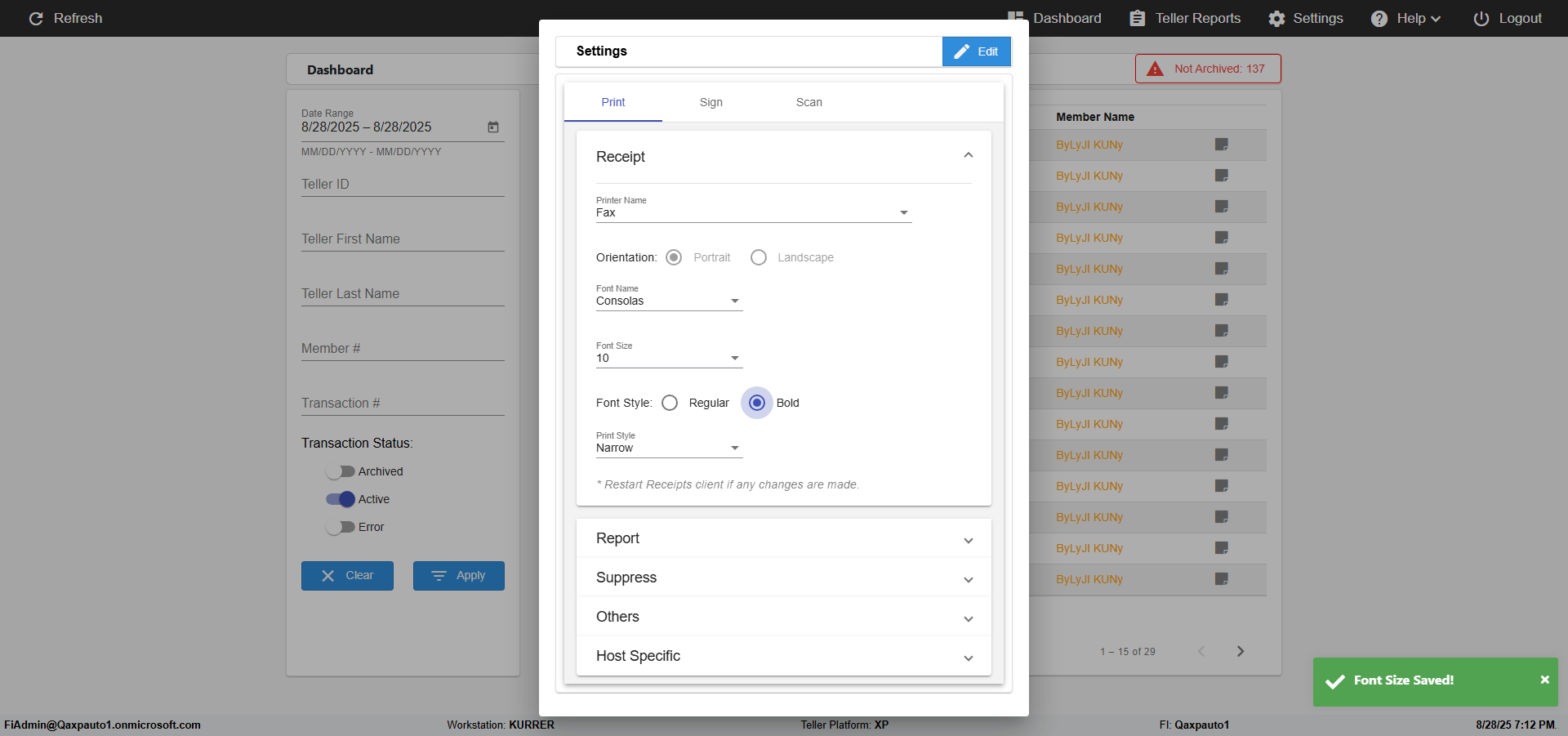Go to the previous page of results
This screenshot has height=736, width=1568.
1201,651
